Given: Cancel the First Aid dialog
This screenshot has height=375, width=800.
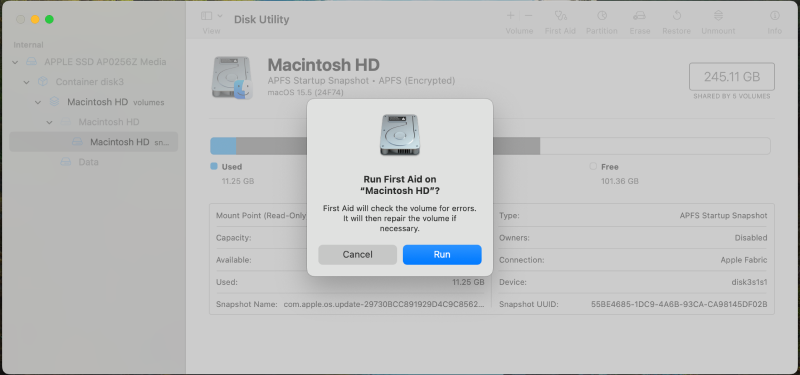Looking at the screenshot, I should tap(357, 255).
